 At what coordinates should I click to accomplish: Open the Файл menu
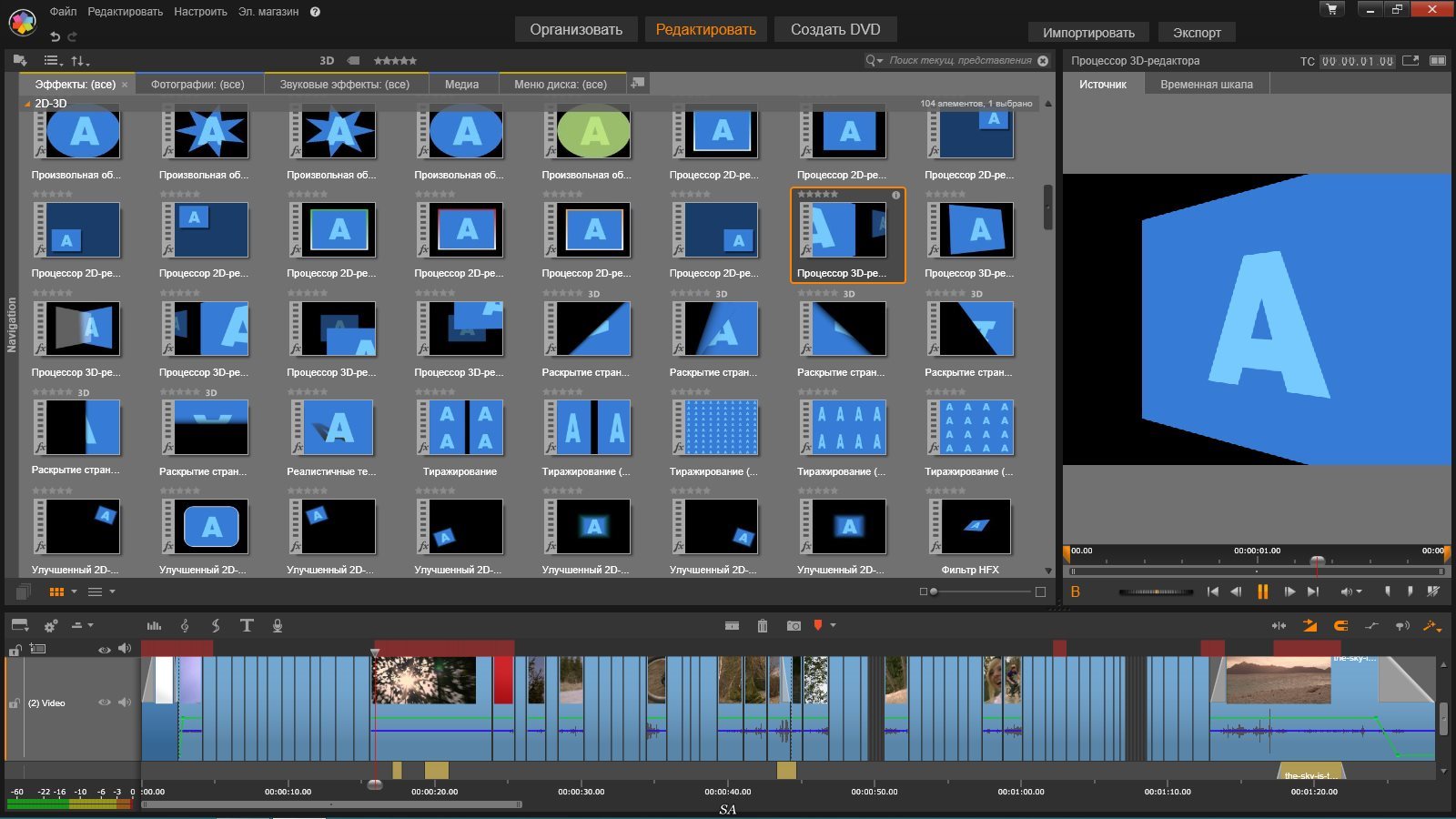pos(63,12)
